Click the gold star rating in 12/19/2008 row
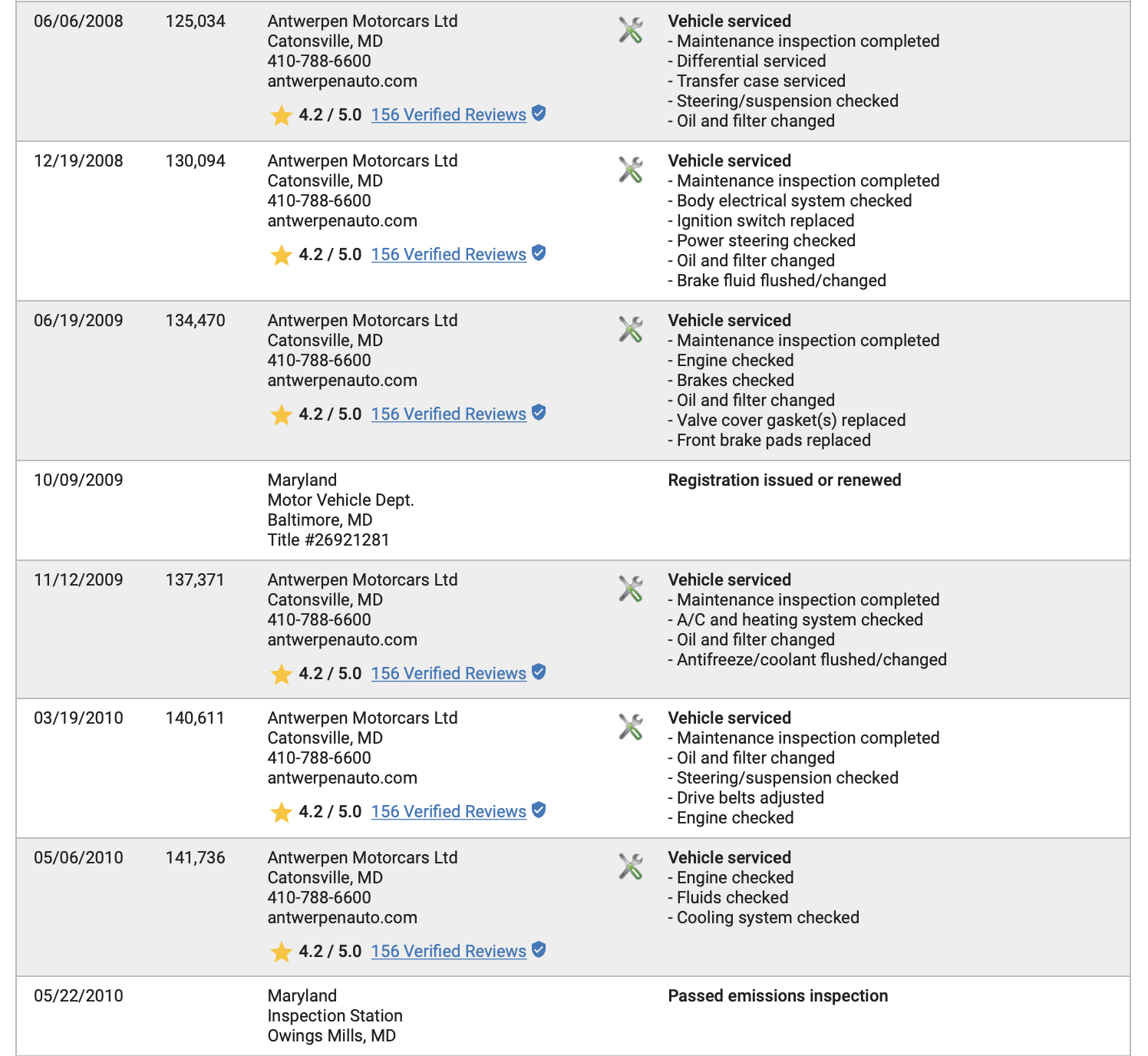Image resolution: width=1148 pixels, height=1056 pixels. tap(282, 255)
